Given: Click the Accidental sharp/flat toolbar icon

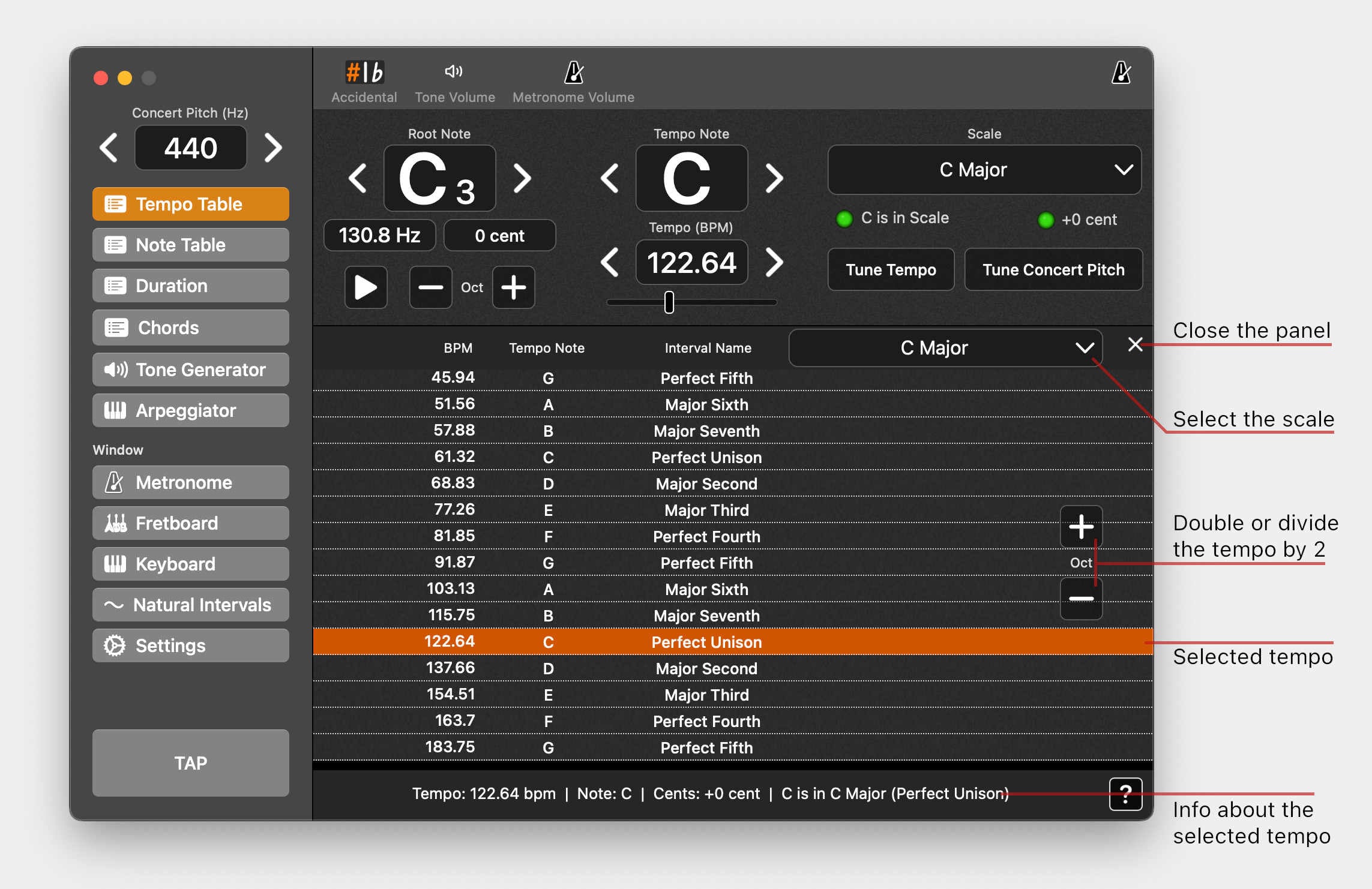Looking at the screenshot, I should [x=364, y=73].
